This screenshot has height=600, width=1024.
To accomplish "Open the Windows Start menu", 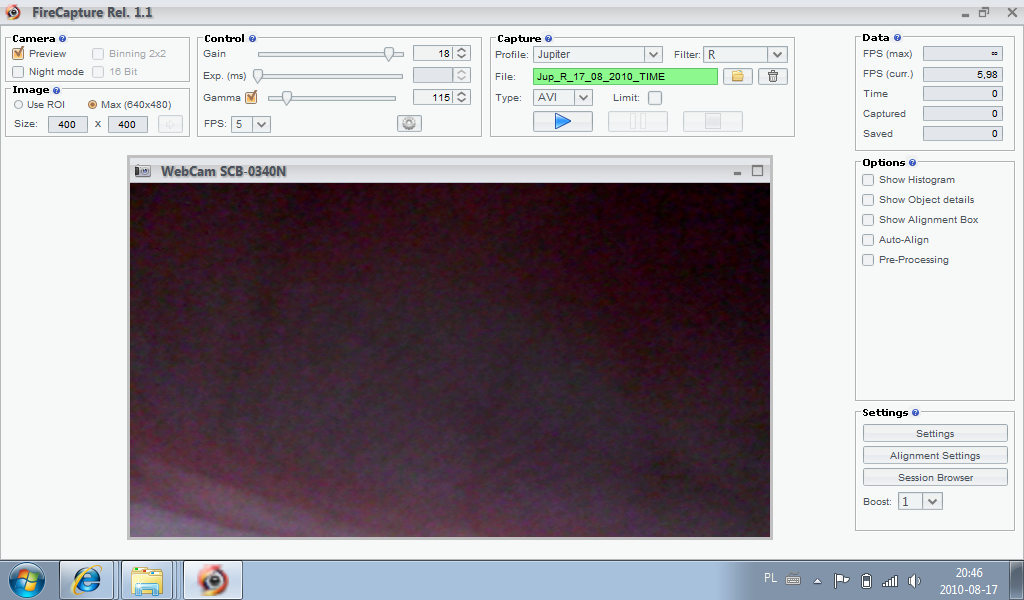I will coord(27,580).
